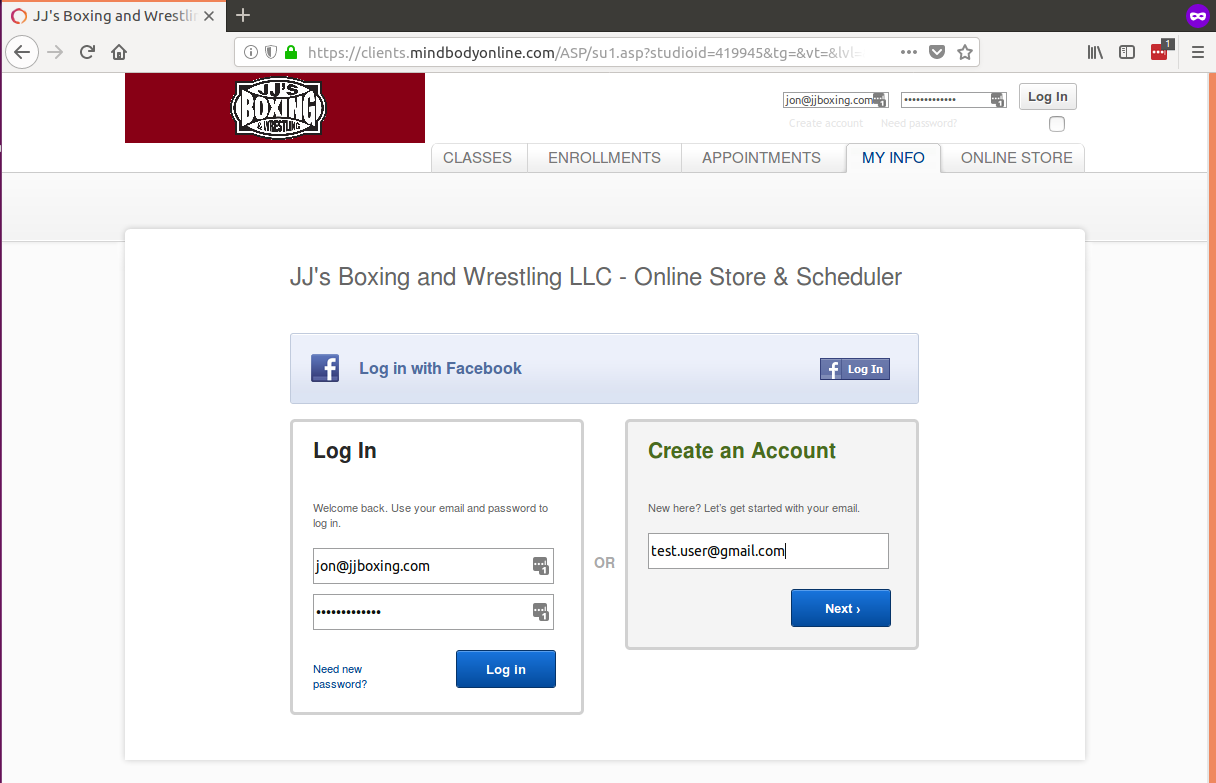Bookmark this page with the star icon
The width and height of the screenshot is (1216, 783).
pyautogui.click(x=965, y=52)
